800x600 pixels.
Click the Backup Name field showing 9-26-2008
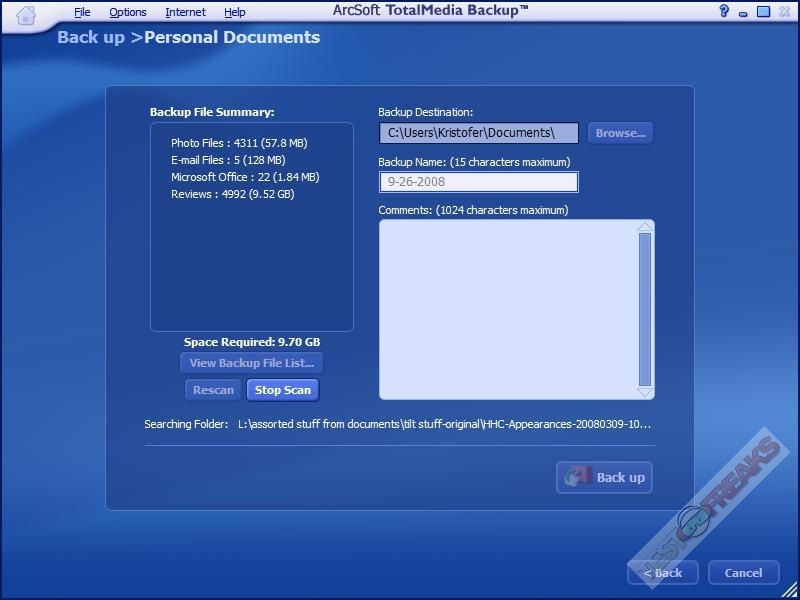(478, 182)
